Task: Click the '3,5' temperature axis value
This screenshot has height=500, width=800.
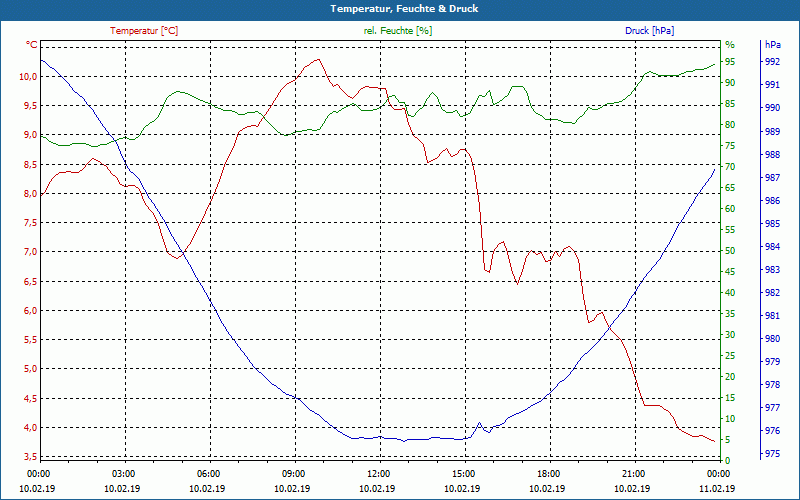Action: (30, 456)
